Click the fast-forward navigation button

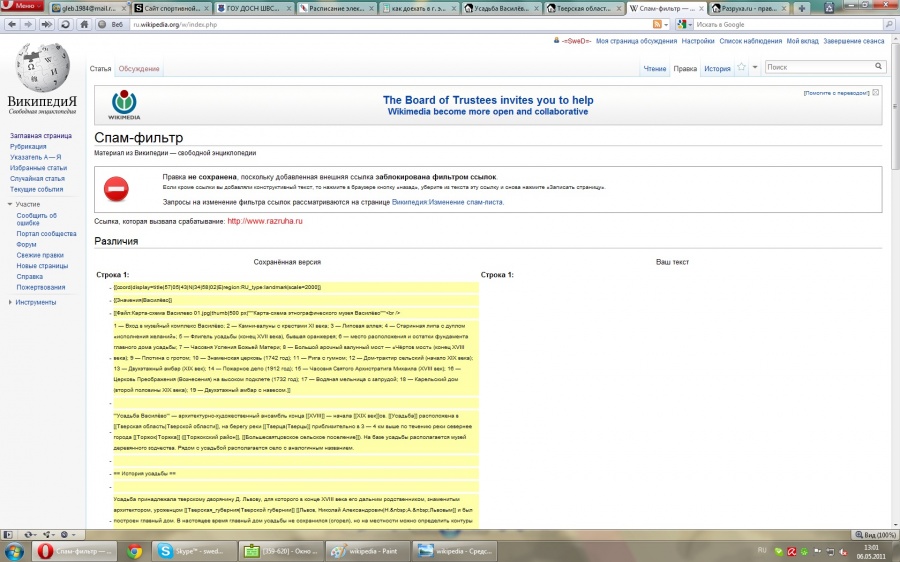click(46, 25)
